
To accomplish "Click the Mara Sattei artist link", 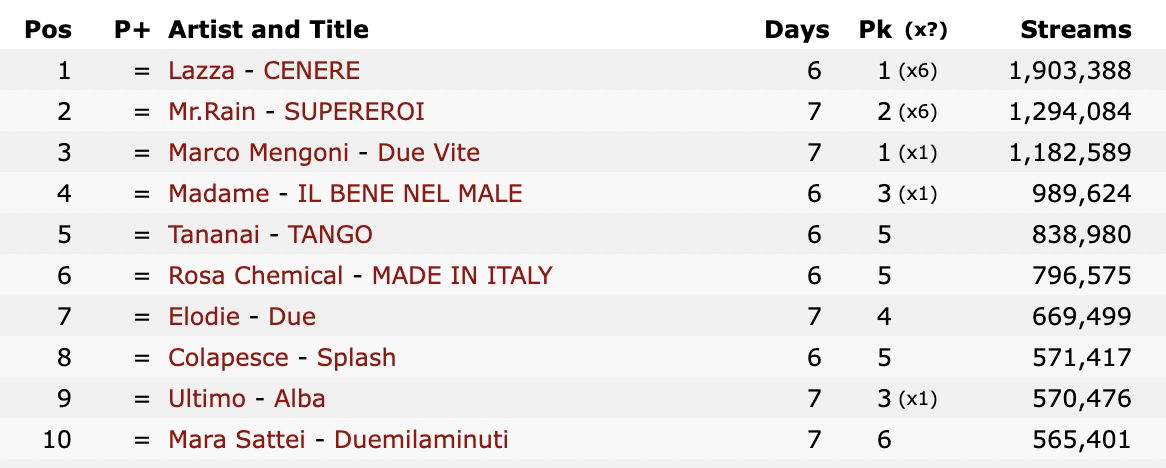I will pos(237,439).
